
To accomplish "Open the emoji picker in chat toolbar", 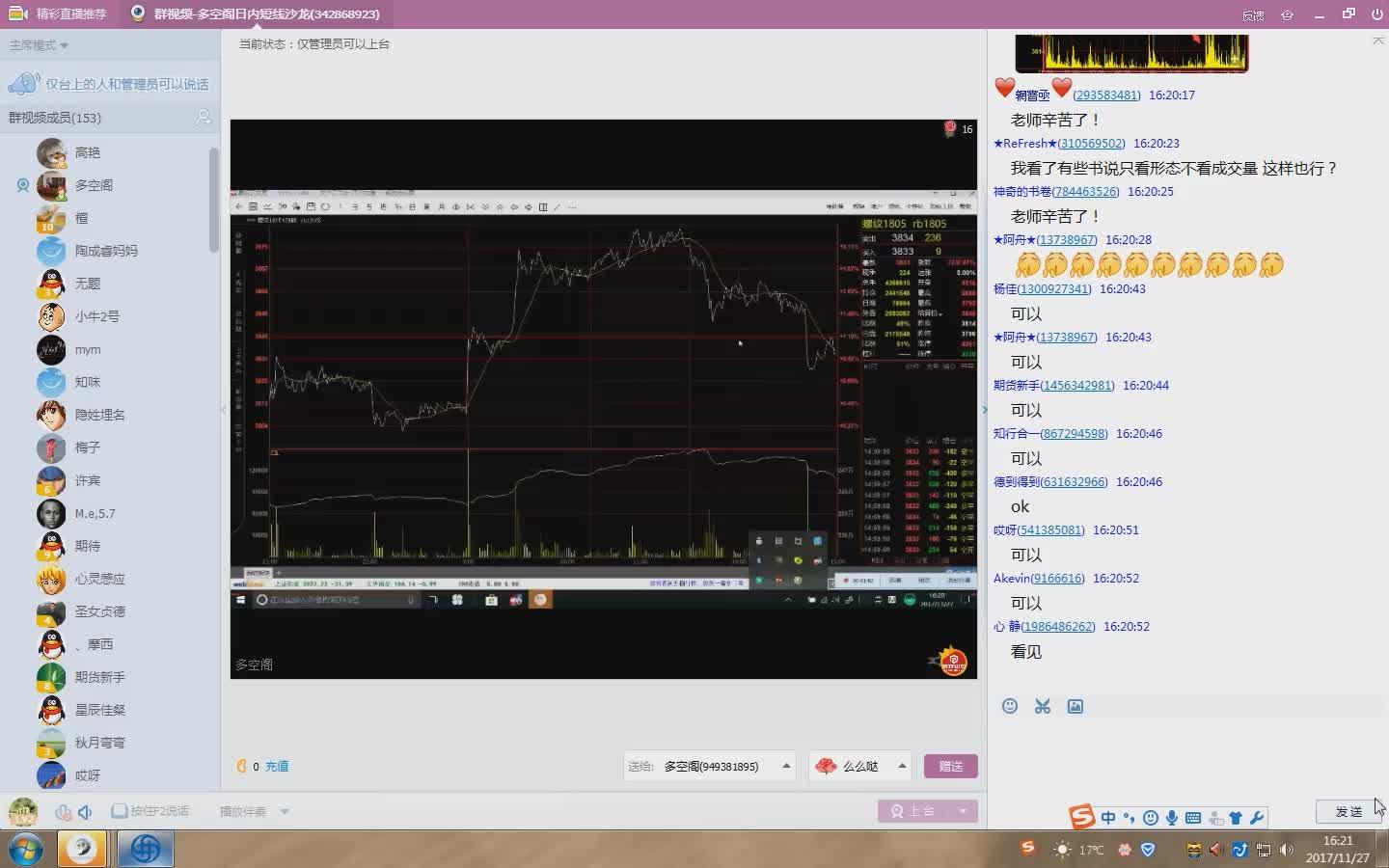I will [x=1010, y=706].
